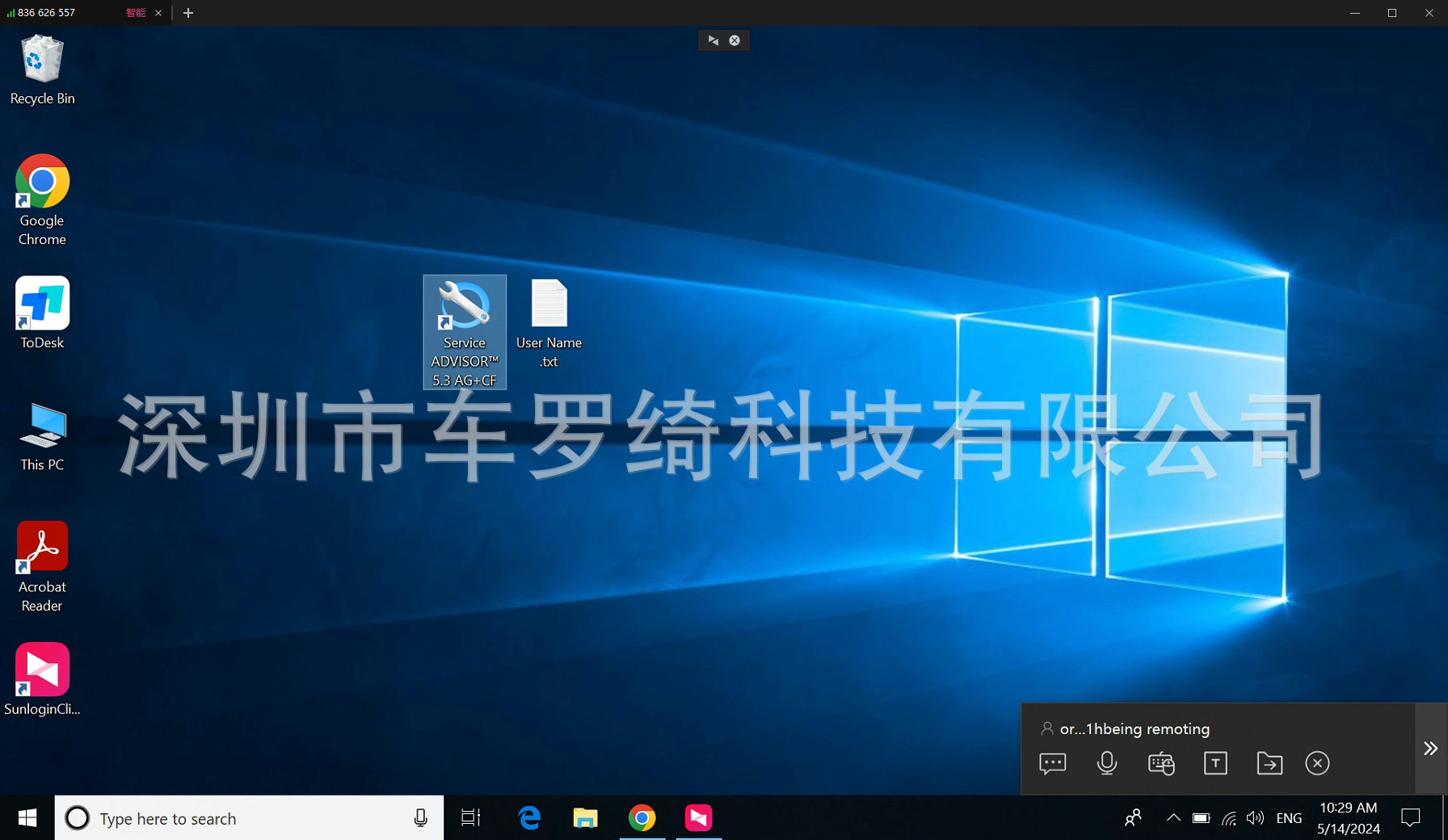This screenshot has width=1448, height=840.
Task: Select the text input tool in remote toolbar
Action: pyautogui.click(x=1215, y=762)
